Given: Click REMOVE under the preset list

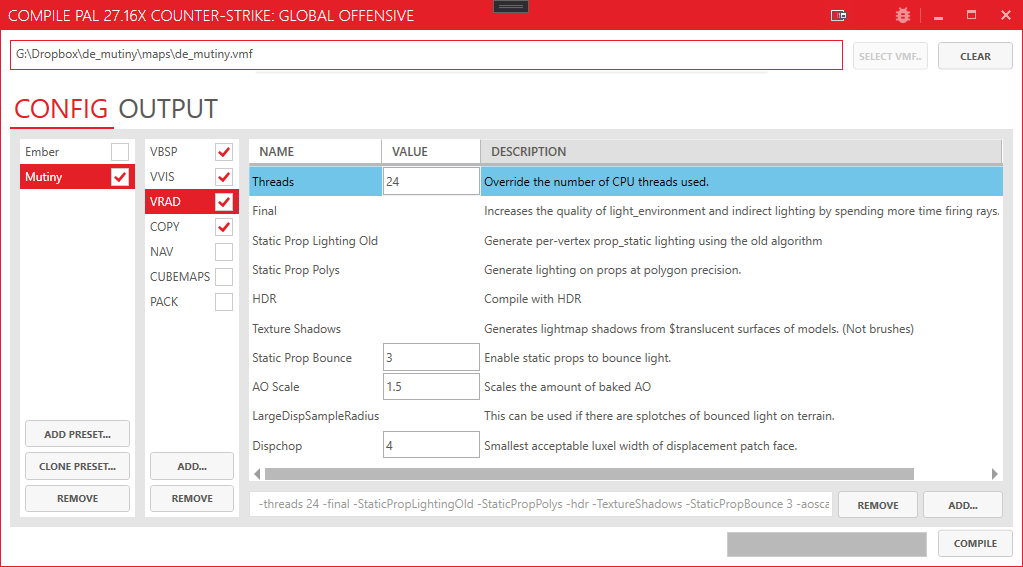Looking at the screenshot, I should (78, 498).
